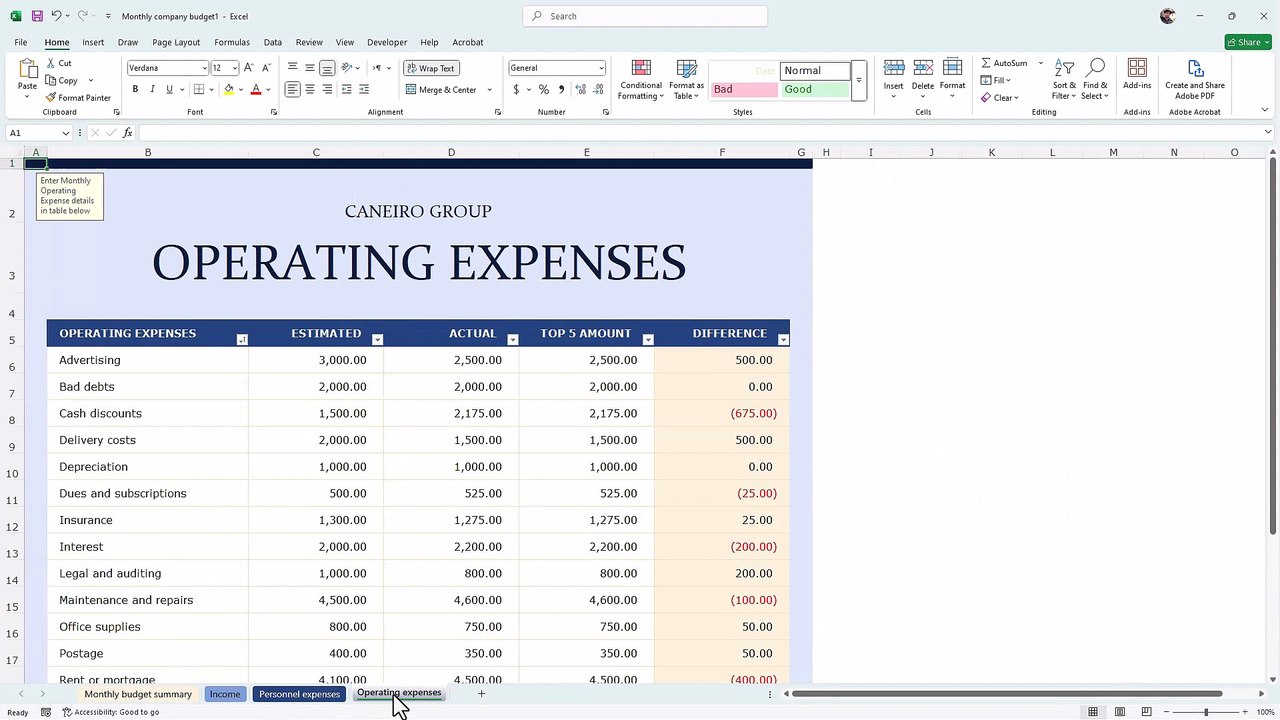Click the green Share button

pyautogui.click(x=1248, y=42)
